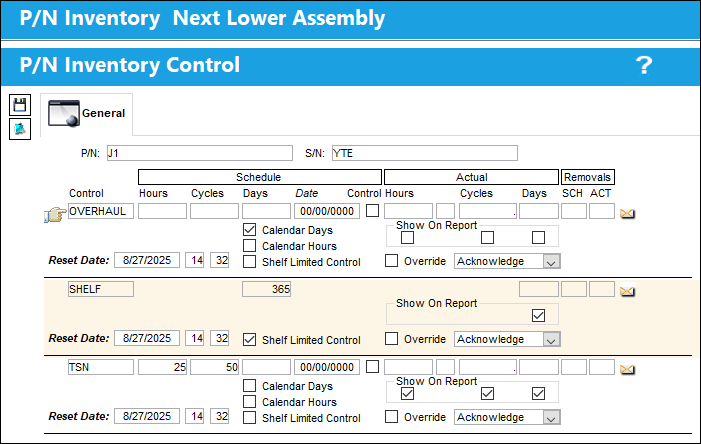Click OVERHAUL schedule Date field 00/00/0000
701x444 pixels.
(327, 211)
